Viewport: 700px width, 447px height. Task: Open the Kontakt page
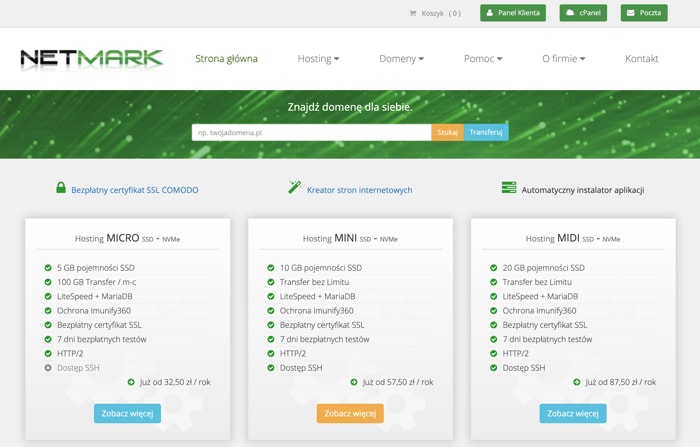pyautogui.click(x=642, y=59)
